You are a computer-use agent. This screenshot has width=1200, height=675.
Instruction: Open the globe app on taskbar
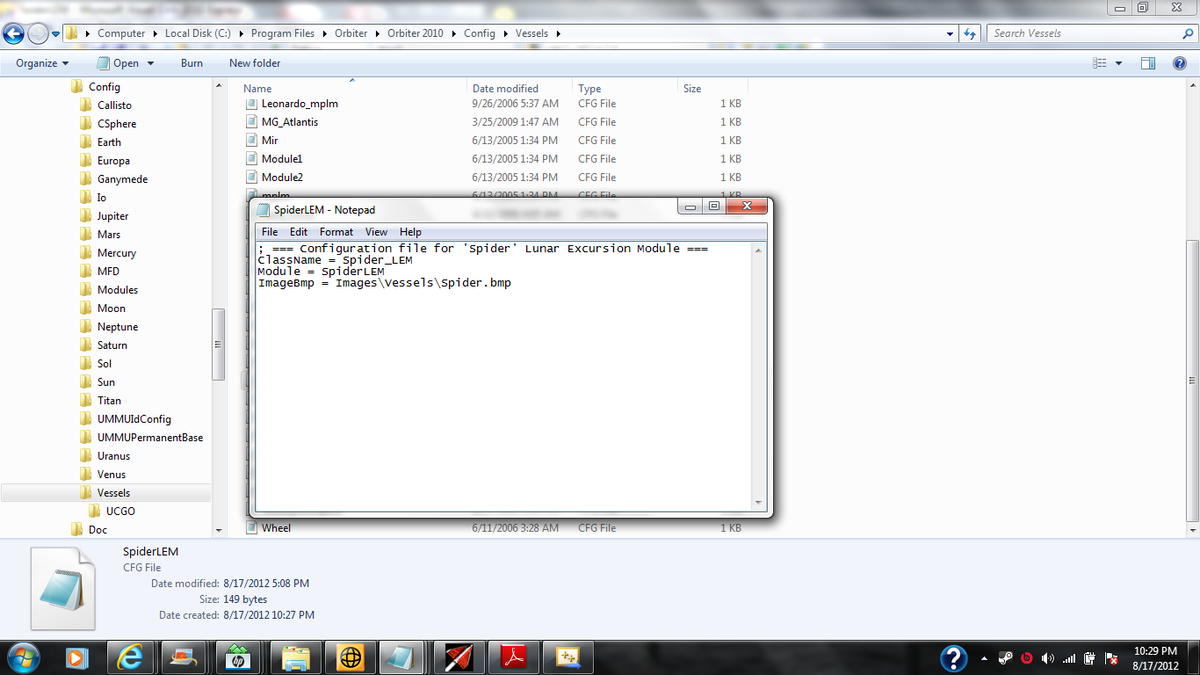(x=350, y=656)
